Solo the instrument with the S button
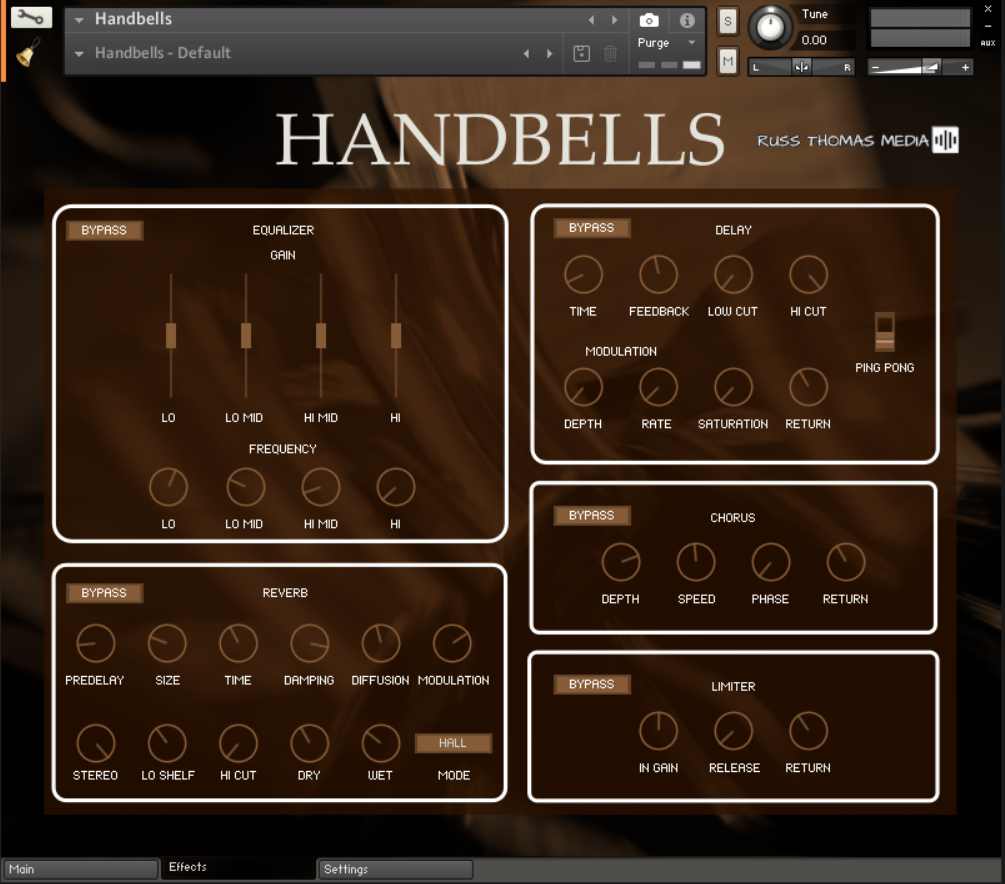Image resolution: width=1005 pixels, height=884 pixels. (x=727, y=21)
